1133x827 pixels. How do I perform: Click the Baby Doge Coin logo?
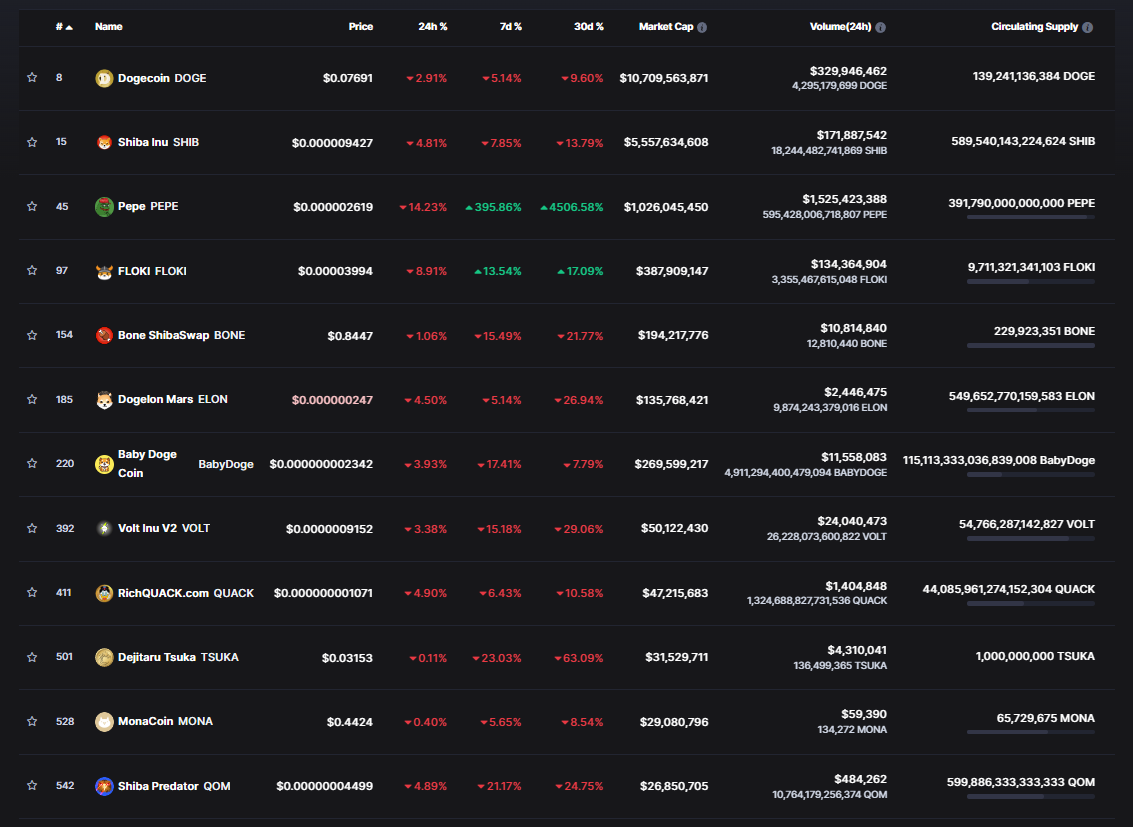click(104, 464)
